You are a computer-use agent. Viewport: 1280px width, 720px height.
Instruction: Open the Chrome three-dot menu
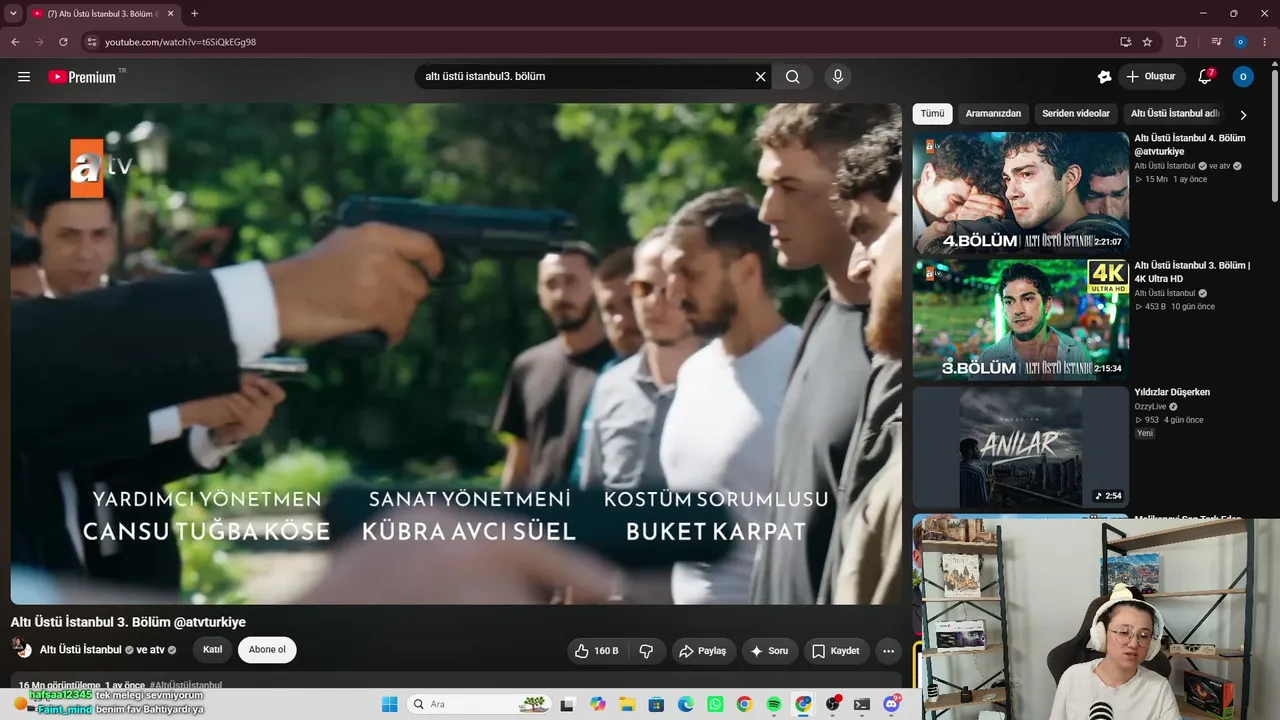click(1265, 42)
